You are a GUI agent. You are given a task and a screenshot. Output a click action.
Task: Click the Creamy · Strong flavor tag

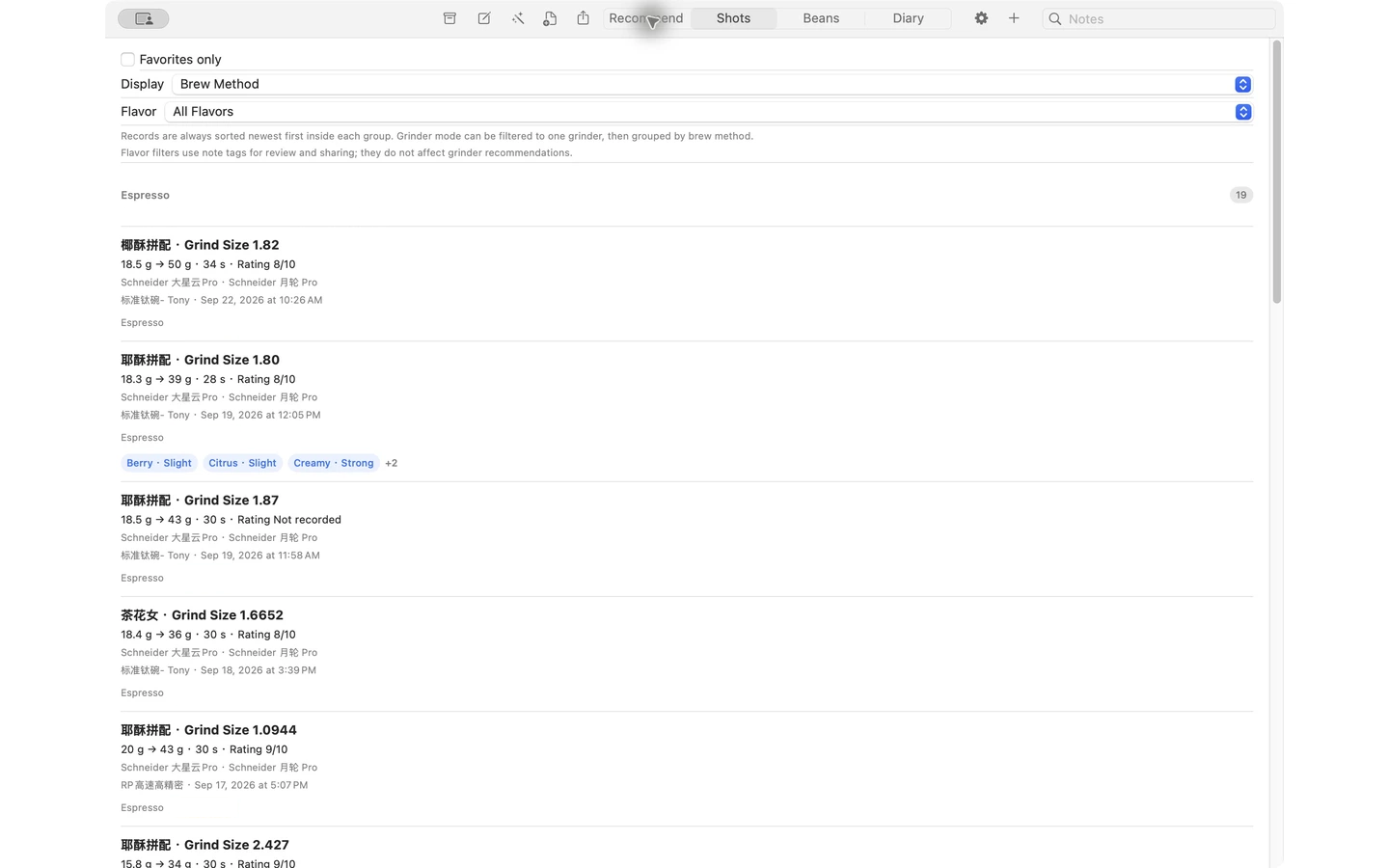(334, 463)
